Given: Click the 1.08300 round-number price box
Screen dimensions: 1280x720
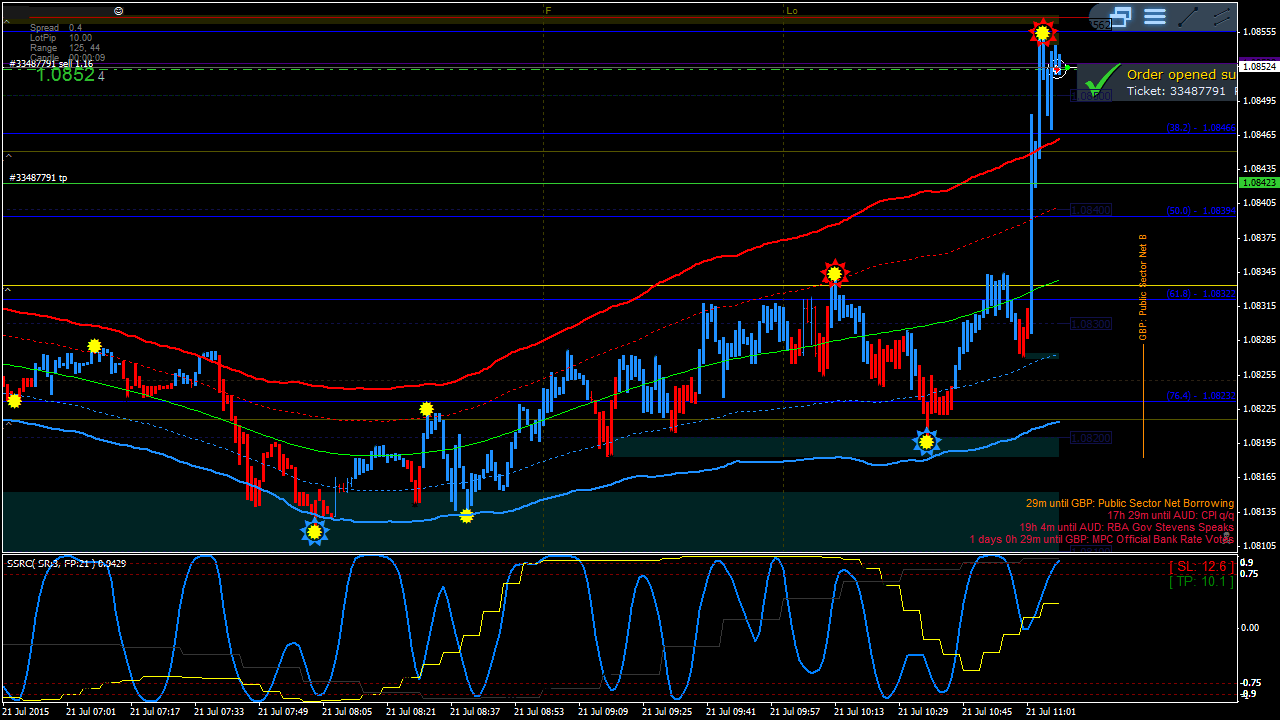Looking at the screenshot, I should [1091, 324].
